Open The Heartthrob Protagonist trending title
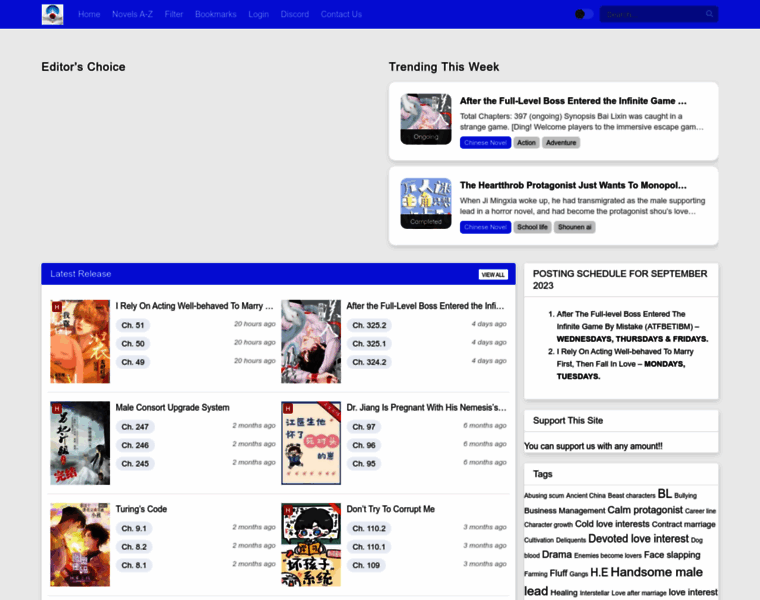This screenshot has height=600, width=760. 573,185
